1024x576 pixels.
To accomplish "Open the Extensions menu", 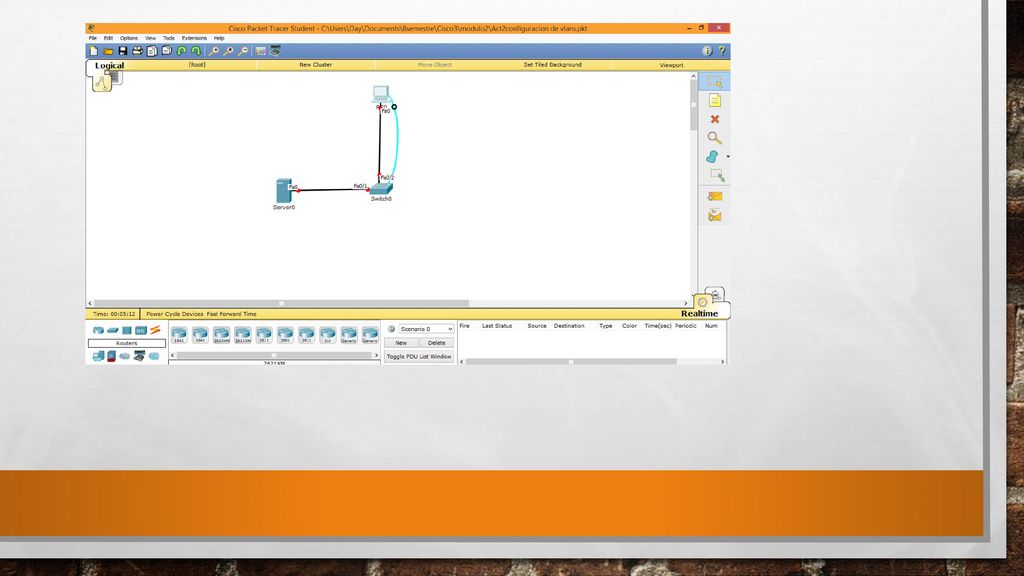I will [x=194, y=39].
